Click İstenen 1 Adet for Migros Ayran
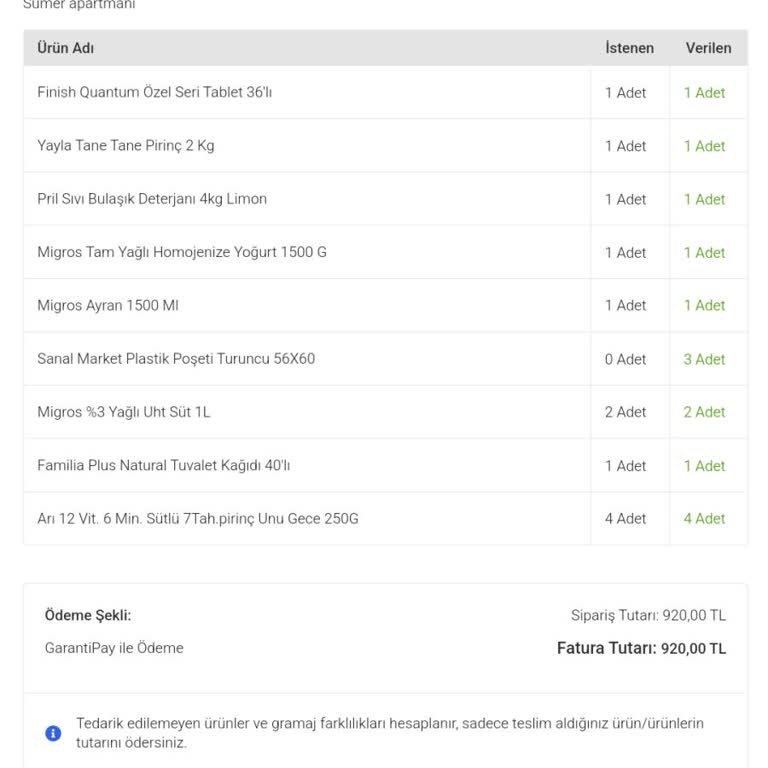 click(x=625, y=305)
